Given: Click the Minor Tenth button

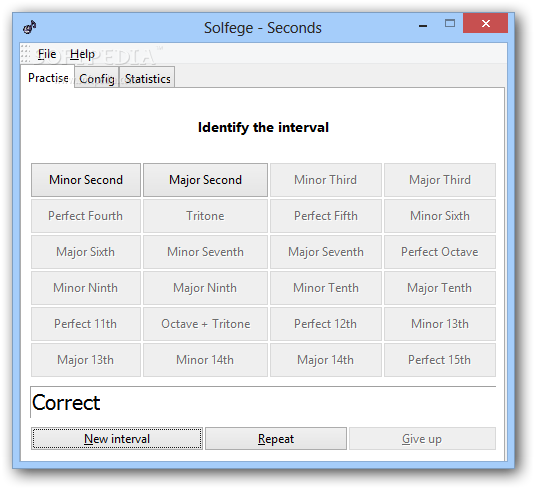Looking at the screenshot, I should 326,288.
